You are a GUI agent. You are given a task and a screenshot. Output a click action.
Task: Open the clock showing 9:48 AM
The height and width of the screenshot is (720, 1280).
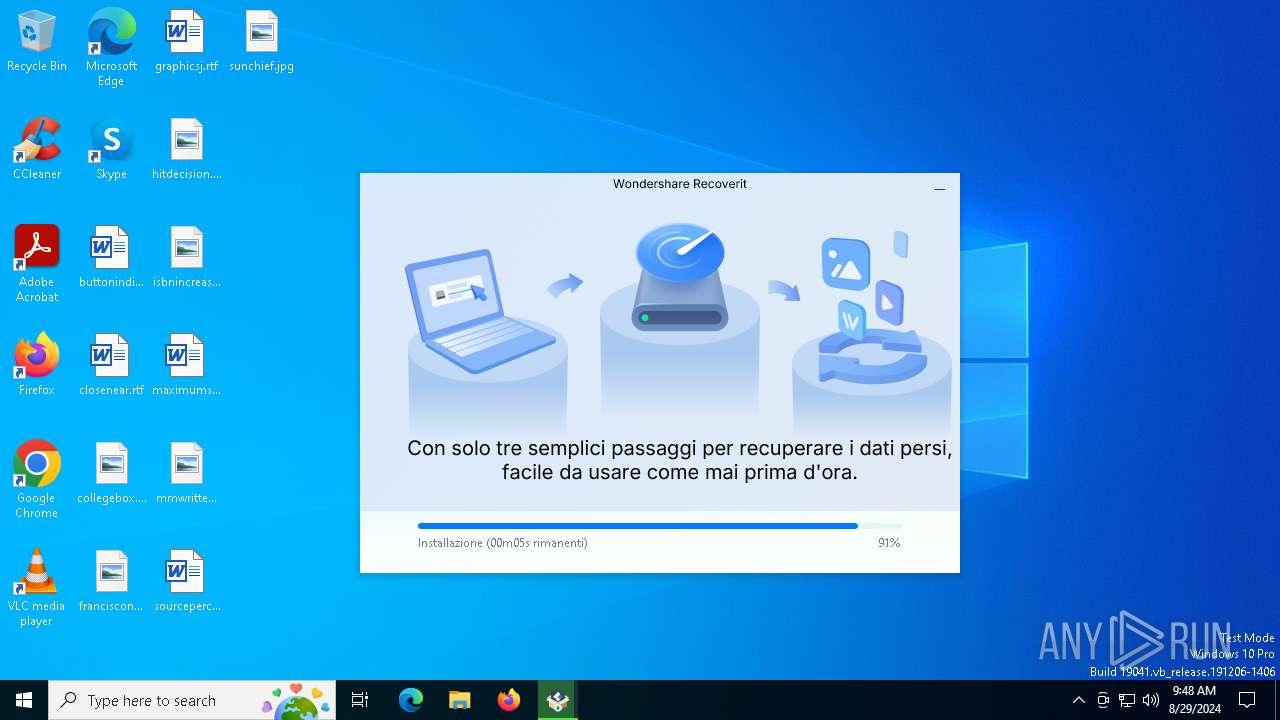tap(1194, 700)
